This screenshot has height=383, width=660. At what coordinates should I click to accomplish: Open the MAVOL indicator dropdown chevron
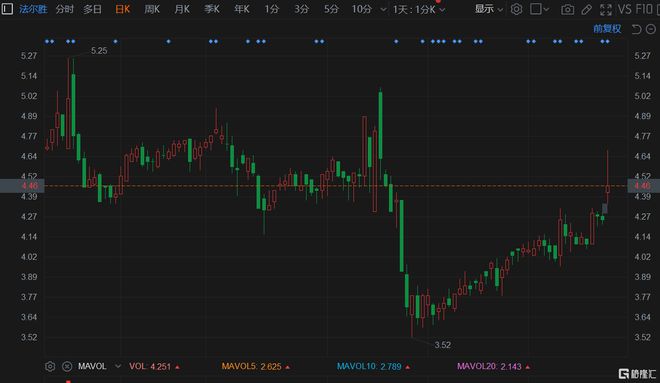pos(118,366)
